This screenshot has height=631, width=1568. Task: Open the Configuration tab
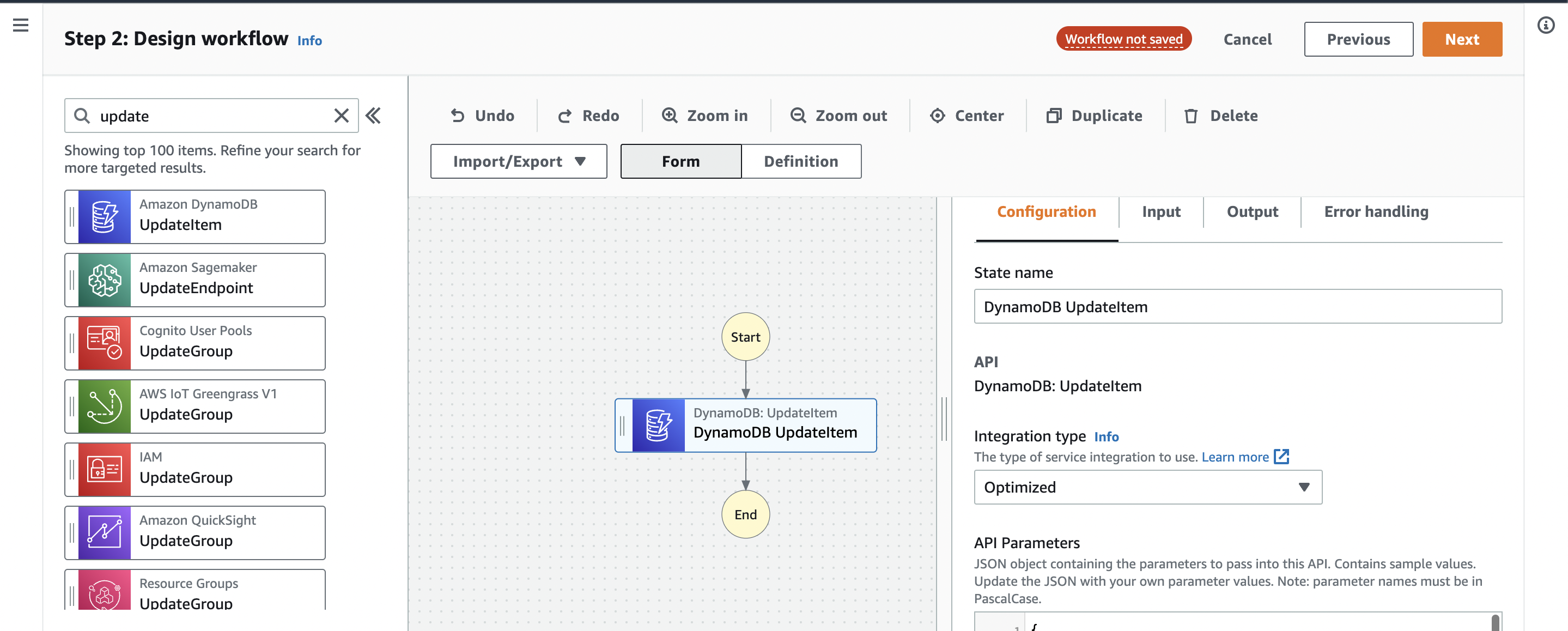(1047, 212)
